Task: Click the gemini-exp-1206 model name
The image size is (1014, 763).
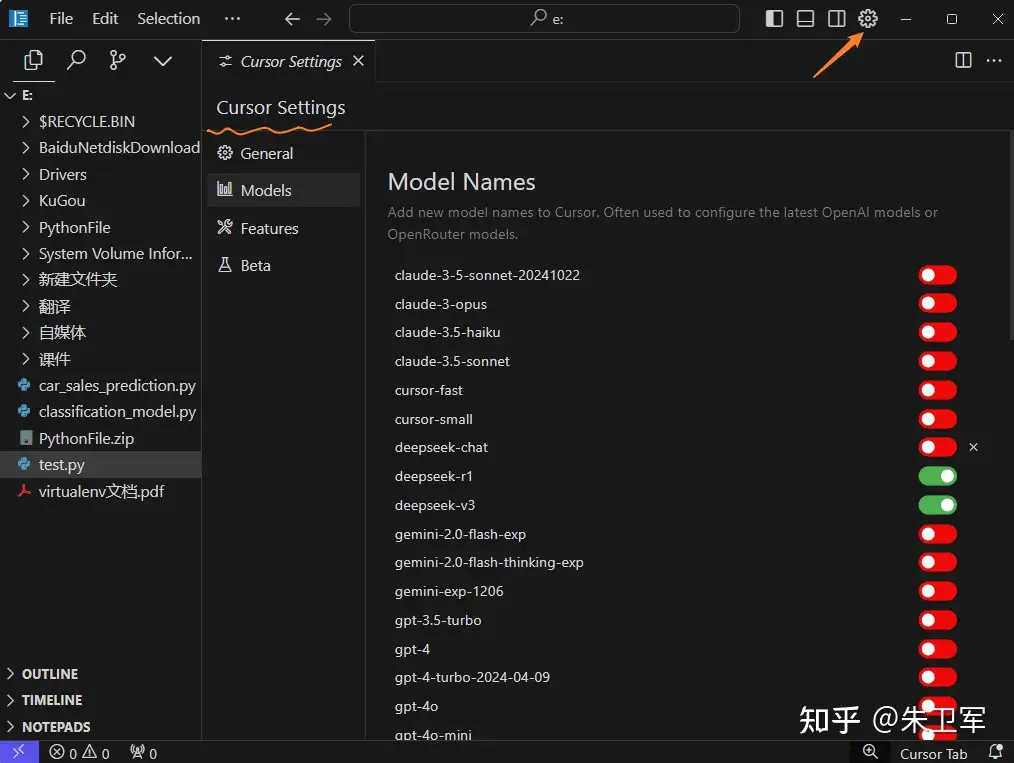Action: [449, 591]
